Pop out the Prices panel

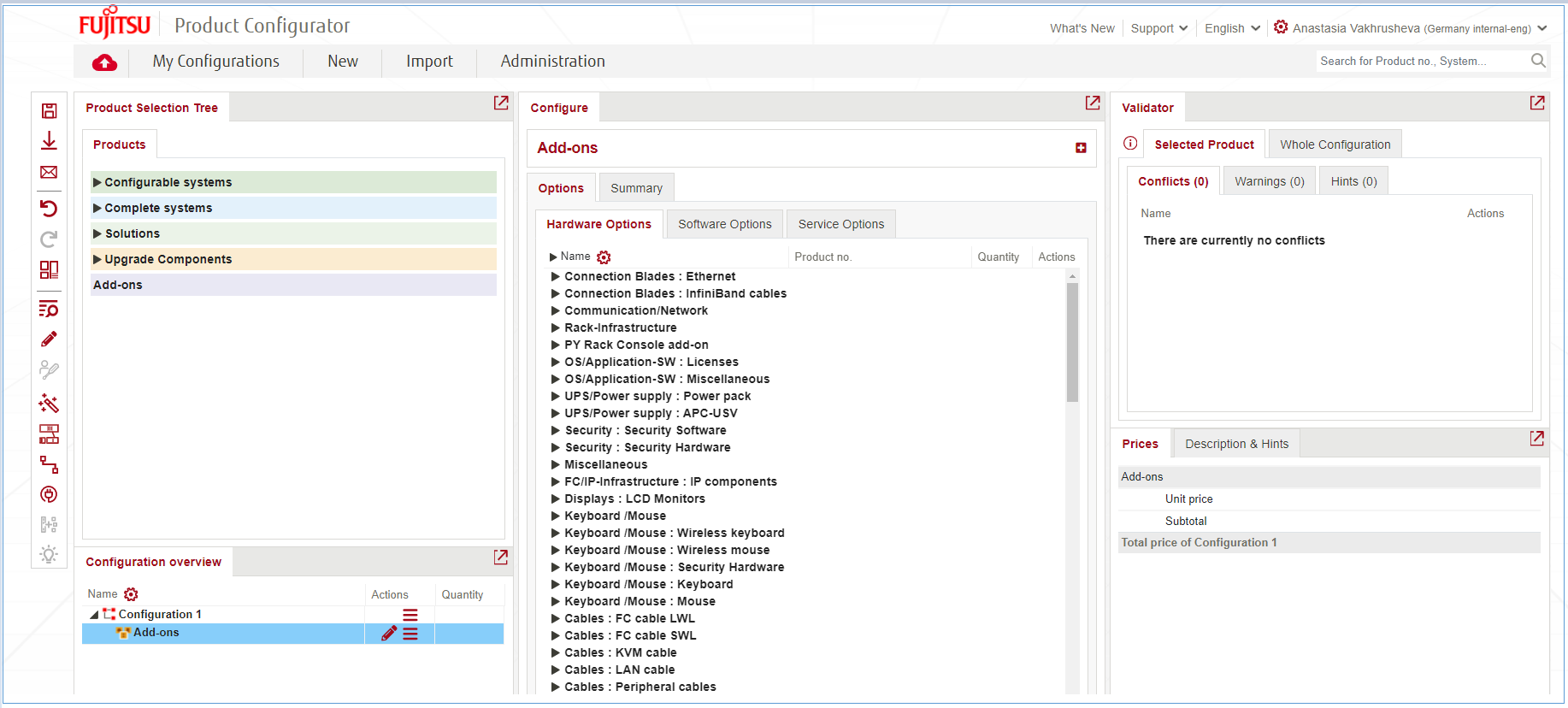pyautogui.click(x=1537, y=439)
